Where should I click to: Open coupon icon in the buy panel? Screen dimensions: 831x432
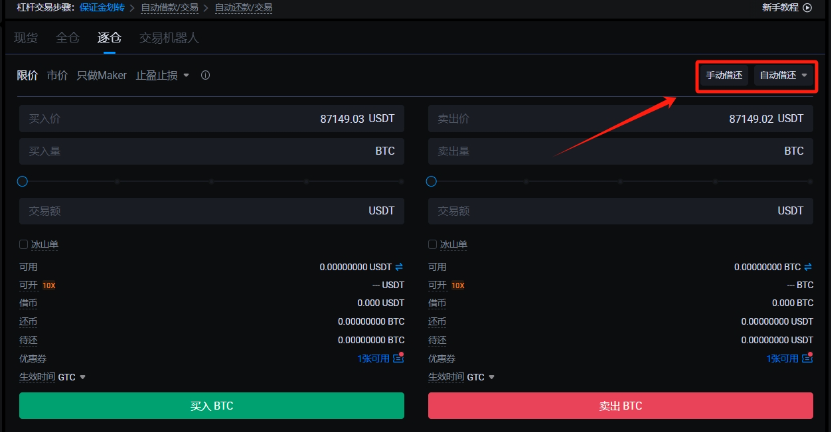click(x=399, y=358)
